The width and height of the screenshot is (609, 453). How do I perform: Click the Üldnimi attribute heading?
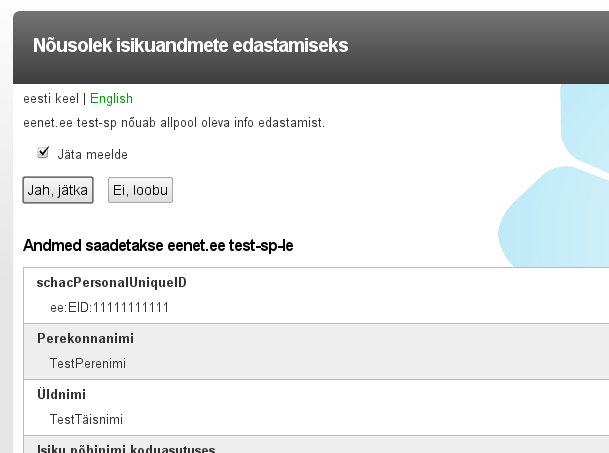[61, 394]
